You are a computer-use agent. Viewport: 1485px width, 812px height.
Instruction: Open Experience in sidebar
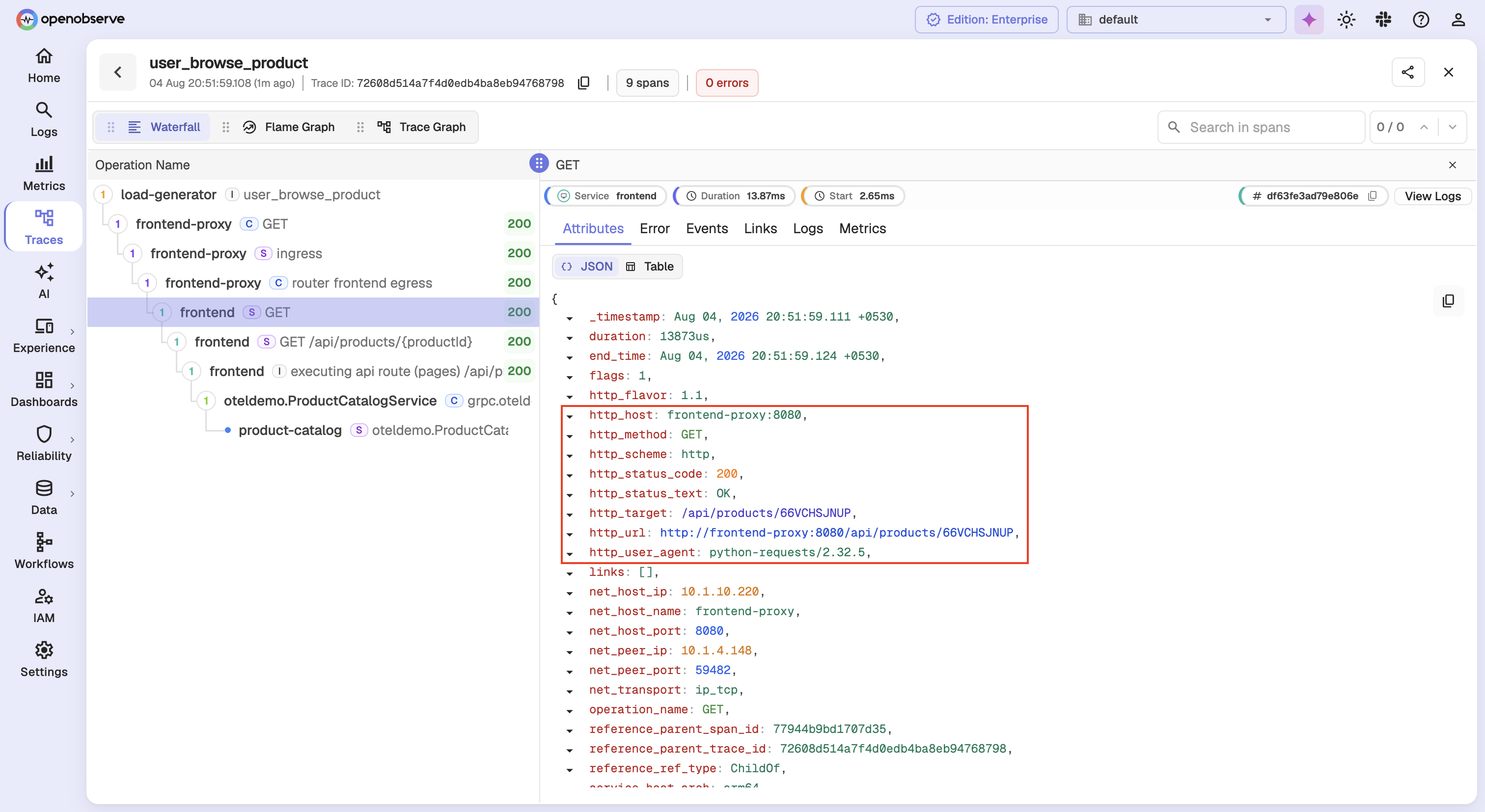point(44,335)
